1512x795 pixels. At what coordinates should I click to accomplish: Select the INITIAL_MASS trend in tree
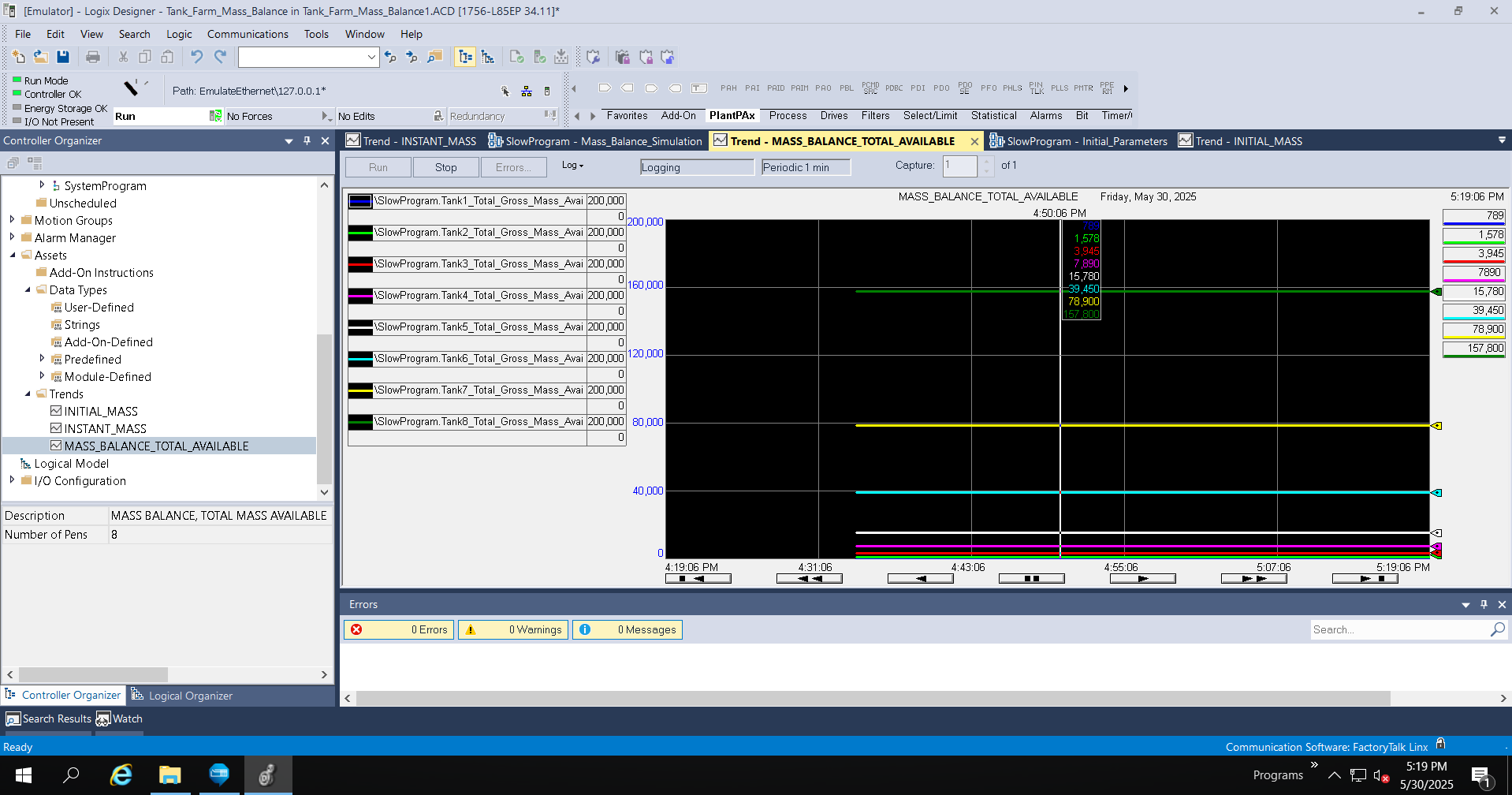pos(101,411)
